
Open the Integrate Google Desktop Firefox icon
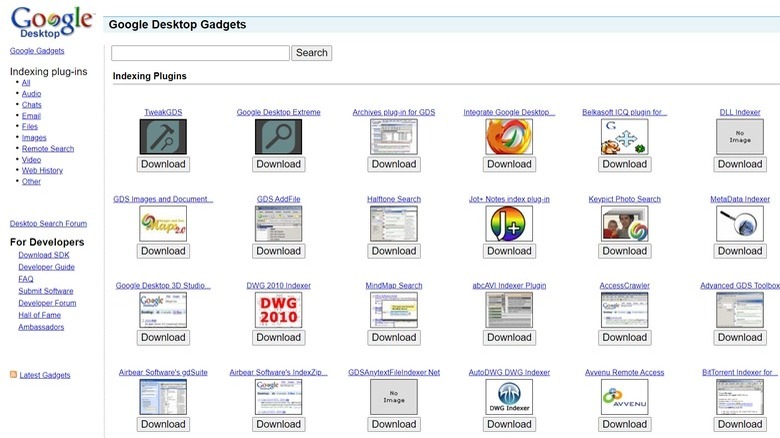click(509, 136)
